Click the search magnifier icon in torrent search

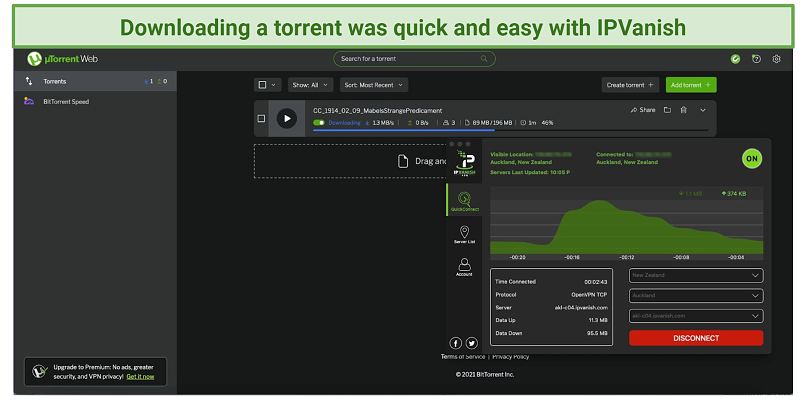484,59
